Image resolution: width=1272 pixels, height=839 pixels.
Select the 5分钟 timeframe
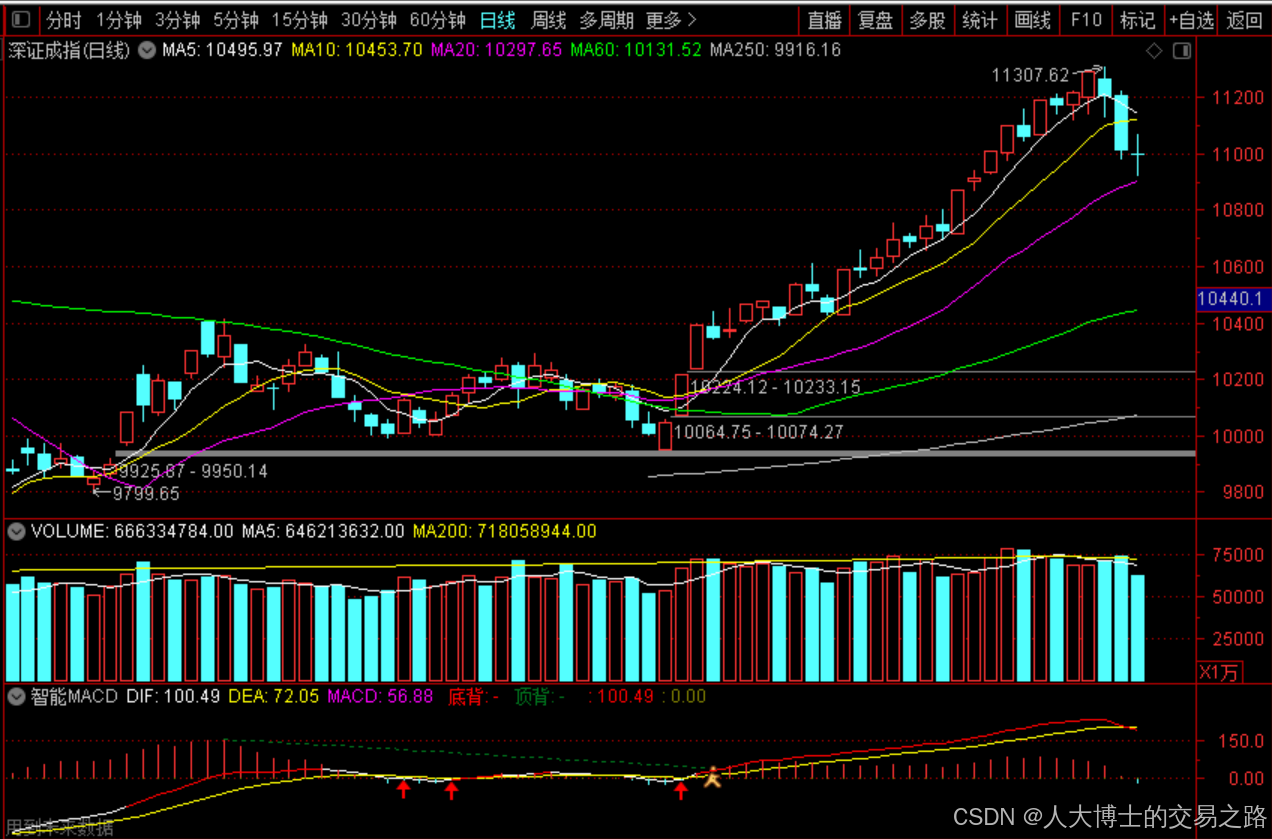236,20
